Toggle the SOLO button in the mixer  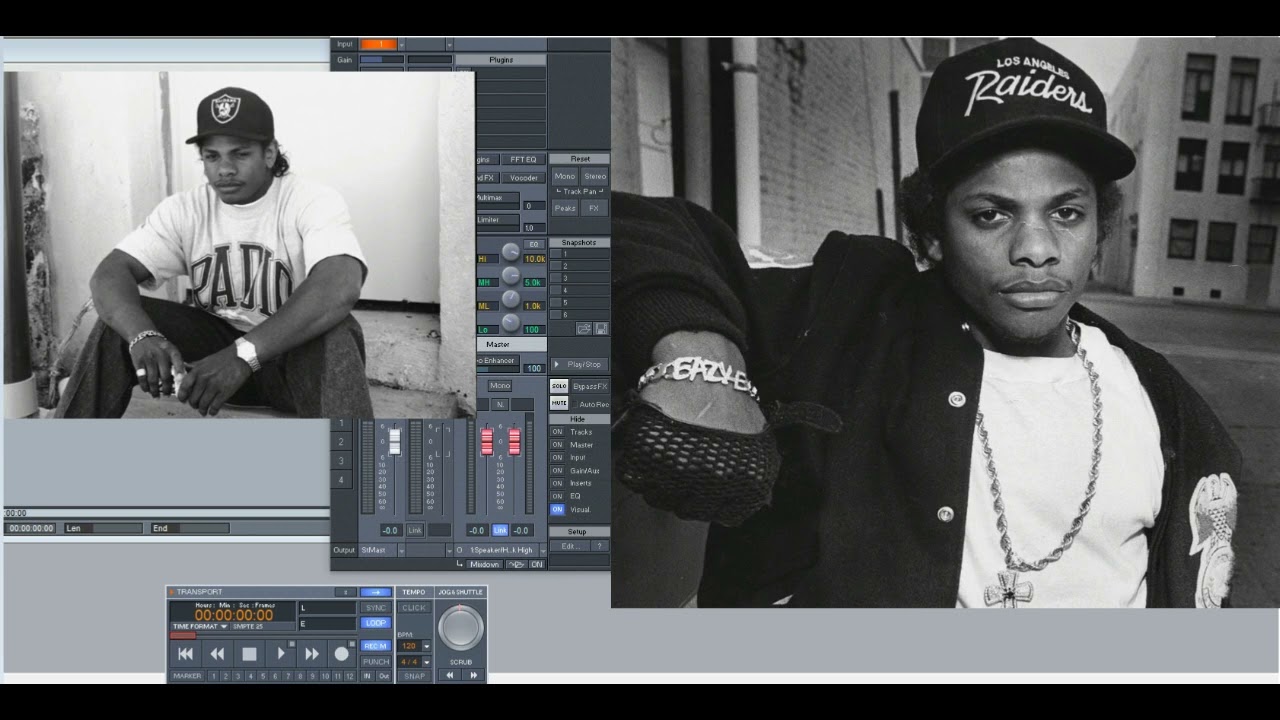[x=559, y=386]
